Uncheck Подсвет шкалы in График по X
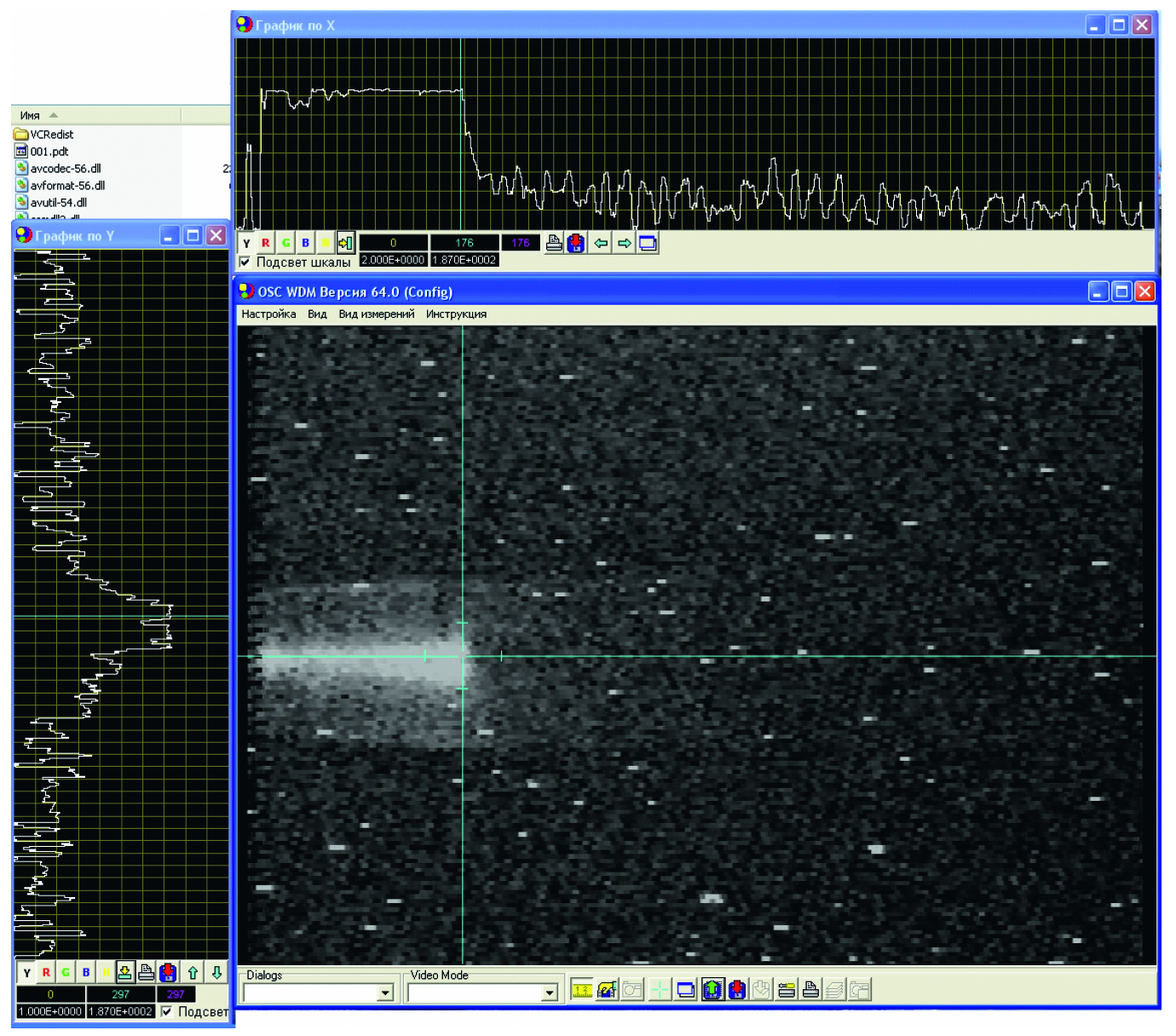1176x1036 pixels. click(245, 262)
